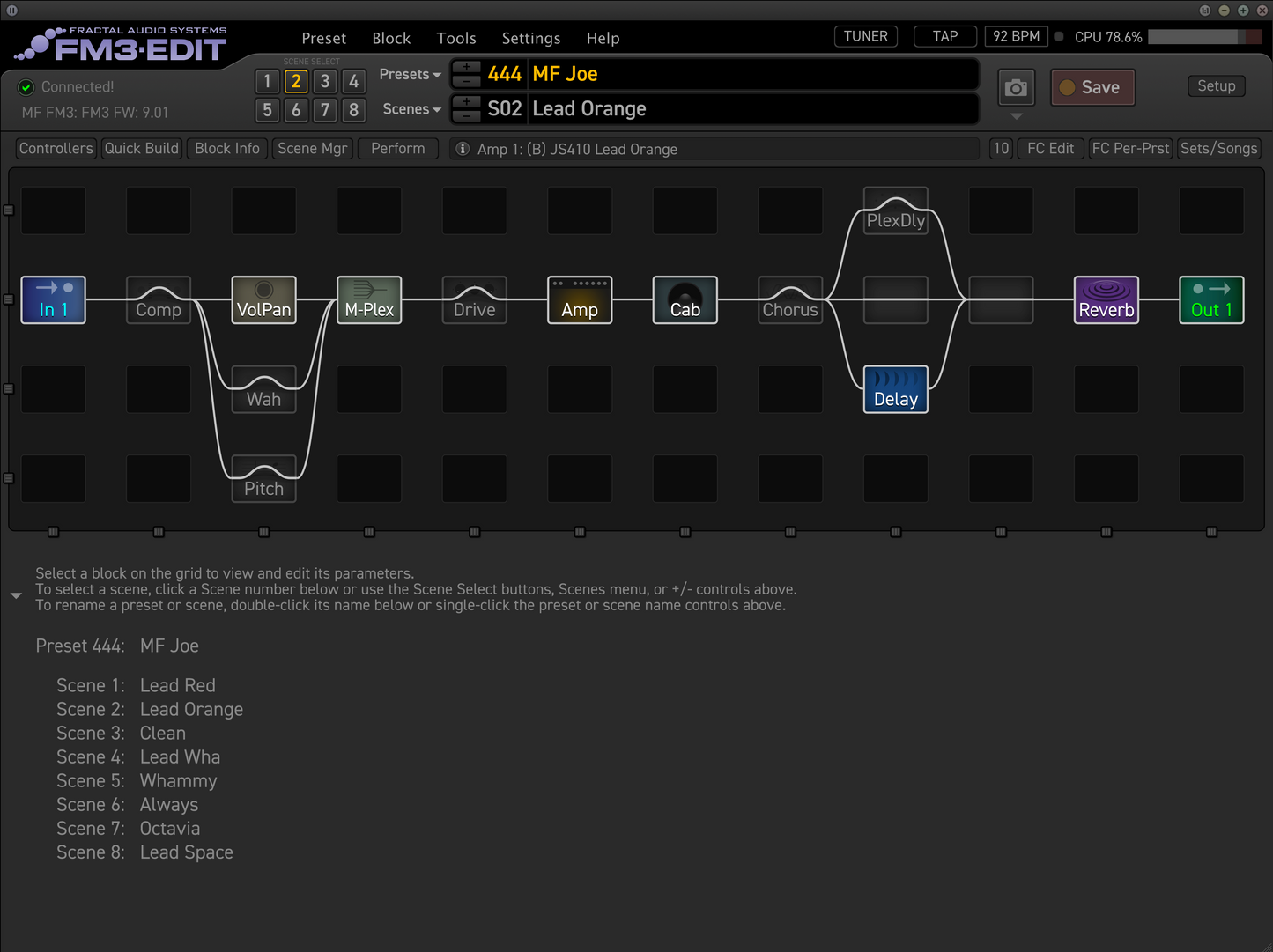
Task: Select the blue Delay block
Action: [x=895, y=389]
